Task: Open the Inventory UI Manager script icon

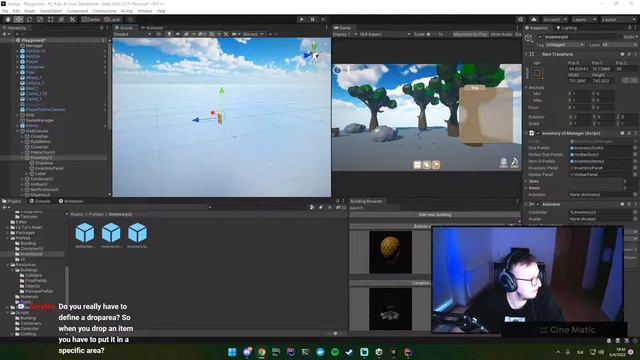Action: [x=532, y=133]
